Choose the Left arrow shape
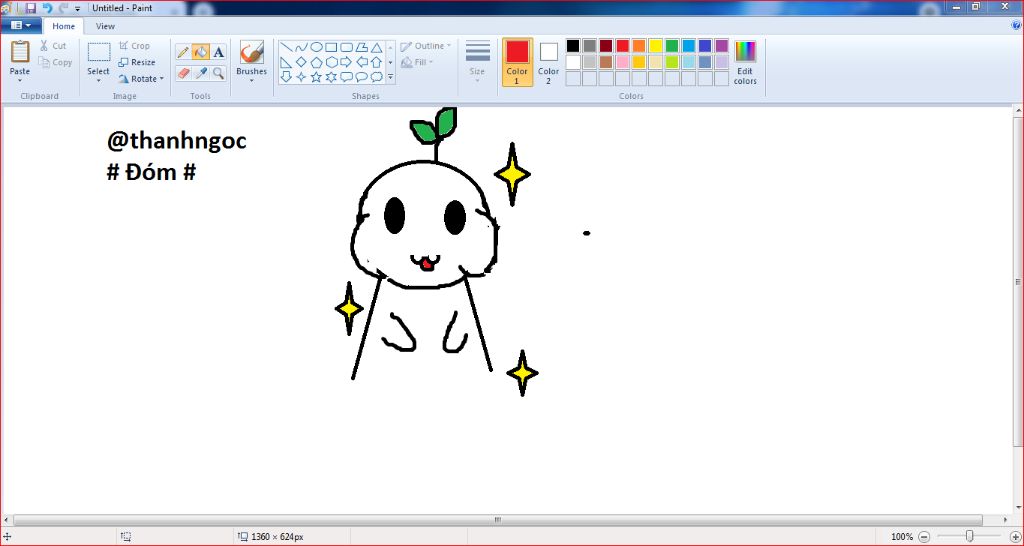Viewport: 1024px width, 546px height. point(361,62)
